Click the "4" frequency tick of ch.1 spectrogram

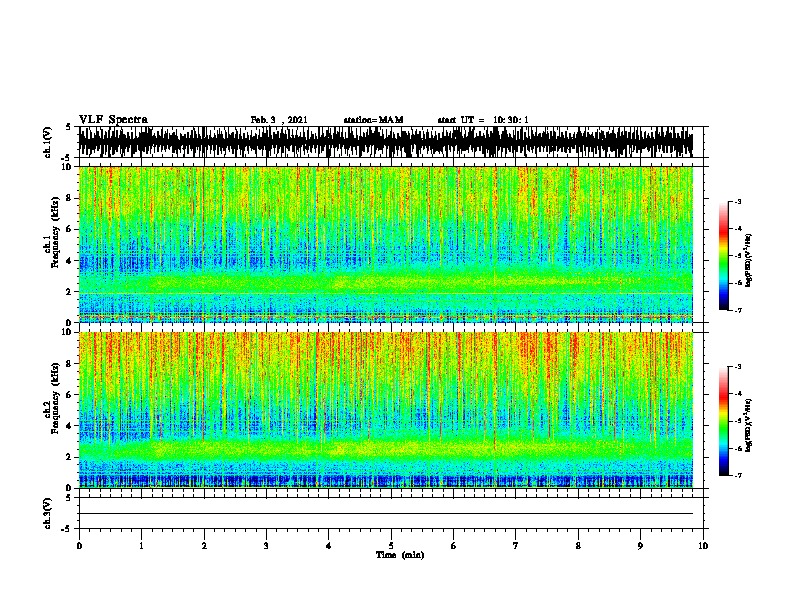point(70,261)
